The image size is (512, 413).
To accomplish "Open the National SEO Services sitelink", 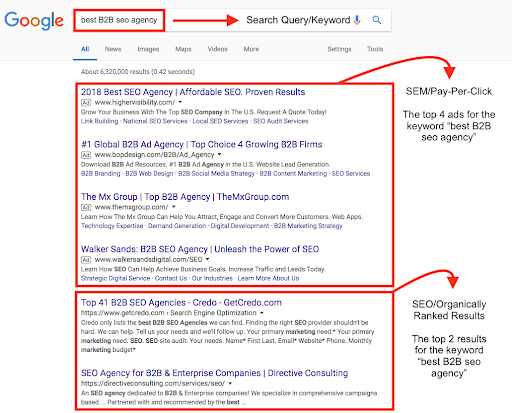I will (x=155, y=121).
